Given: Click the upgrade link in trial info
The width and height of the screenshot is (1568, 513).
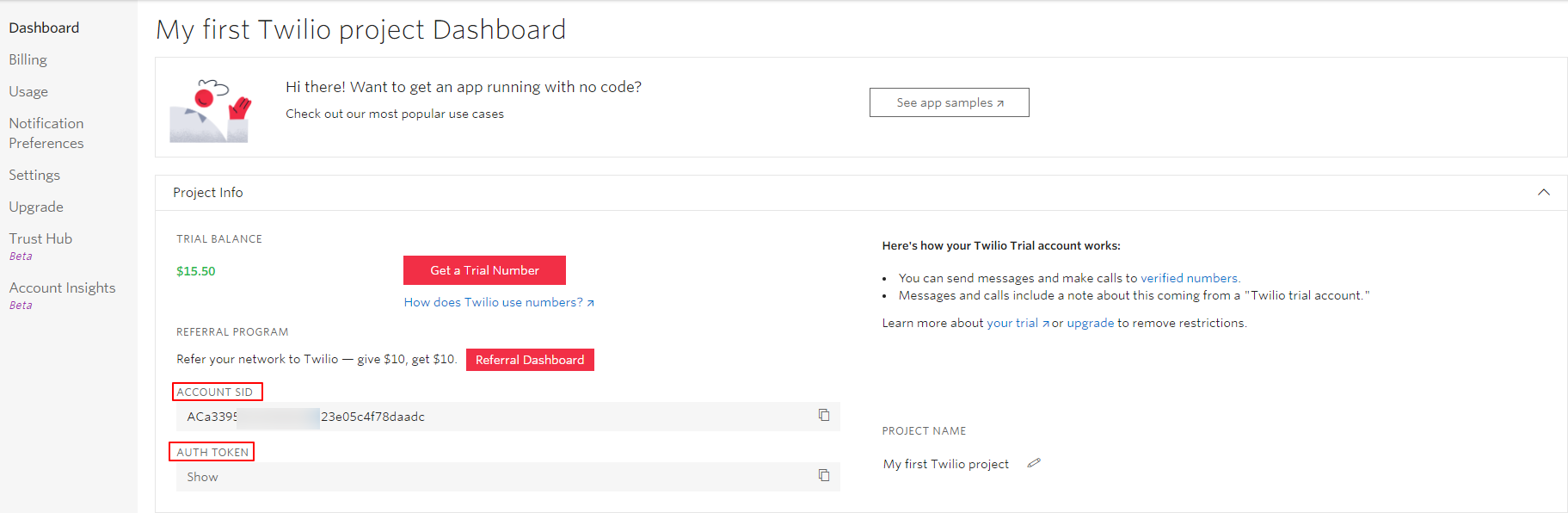Looking at the screenshot, I should click(x=1091, y=323).
